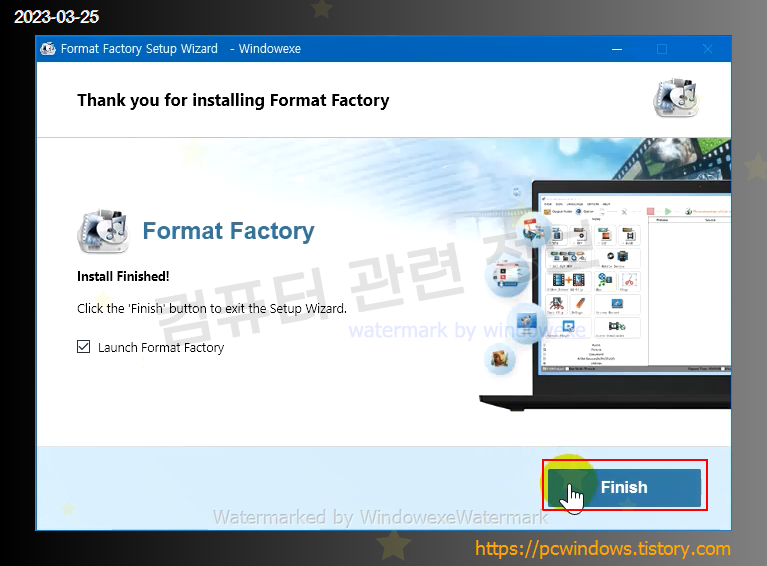Click the disabled maximize button in title bar
This screenshot has width=767, height=566.
[x=662, y=49]
